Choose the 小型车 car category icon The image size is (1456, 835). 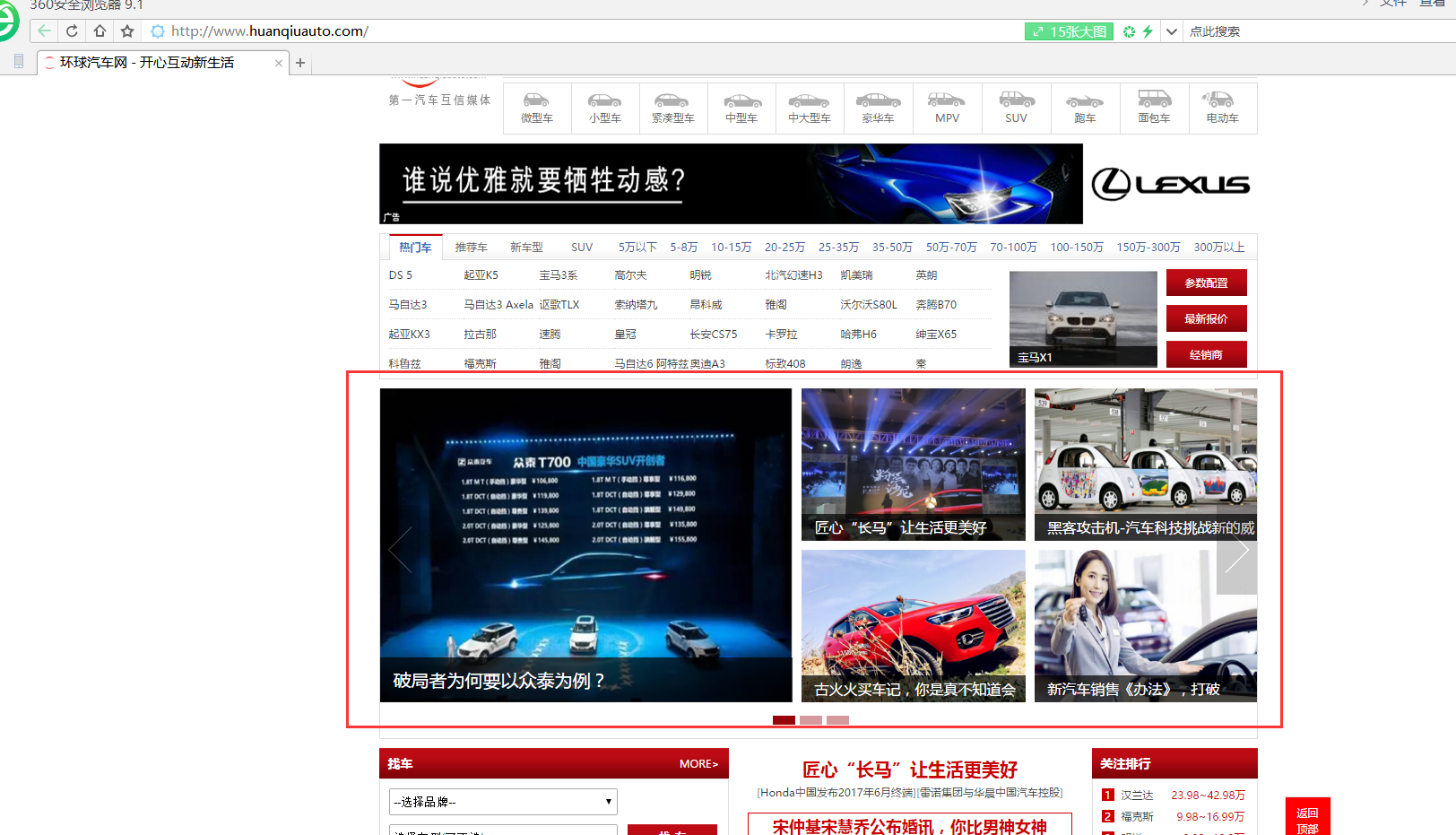pos(605,108)
